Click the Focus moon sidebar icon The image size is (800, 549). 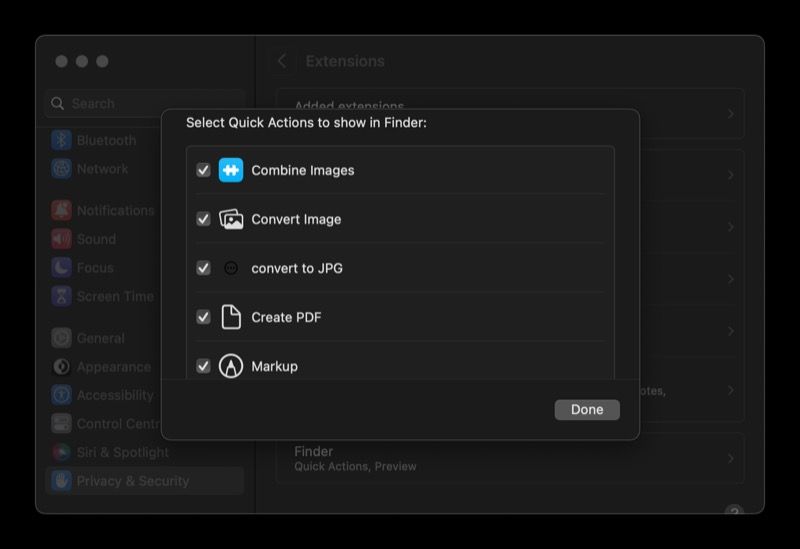61,268
